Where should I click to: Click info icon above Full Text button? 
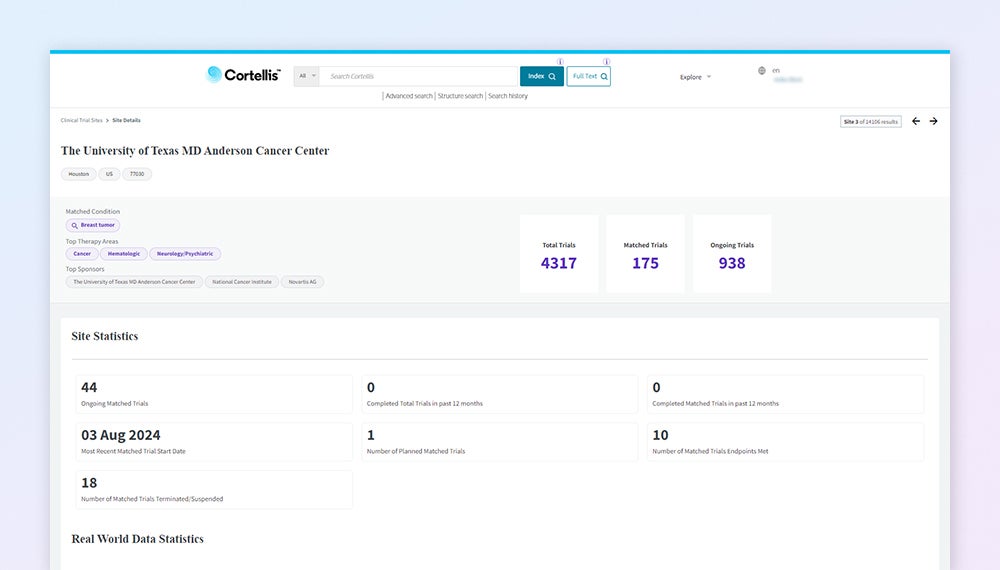(606, 62)
